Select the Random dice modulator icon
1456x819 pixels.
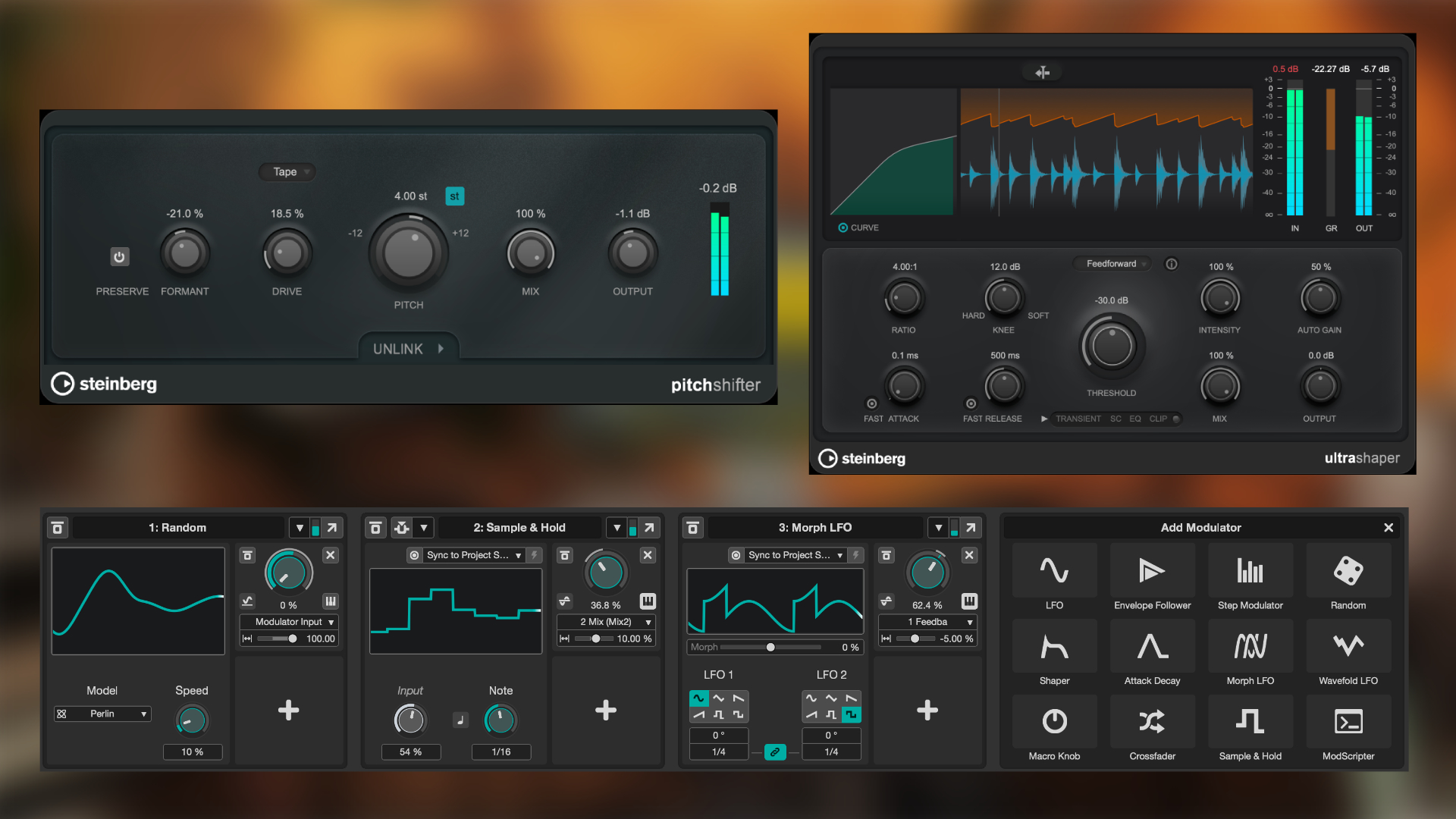tap(1348, 570)
